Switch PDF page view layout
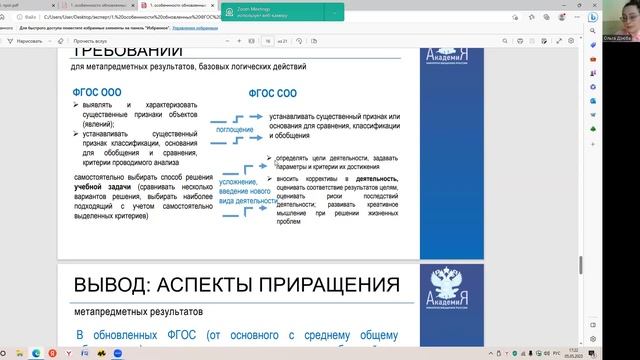Viewport: 640px width, 360px height. coord(314,41)
